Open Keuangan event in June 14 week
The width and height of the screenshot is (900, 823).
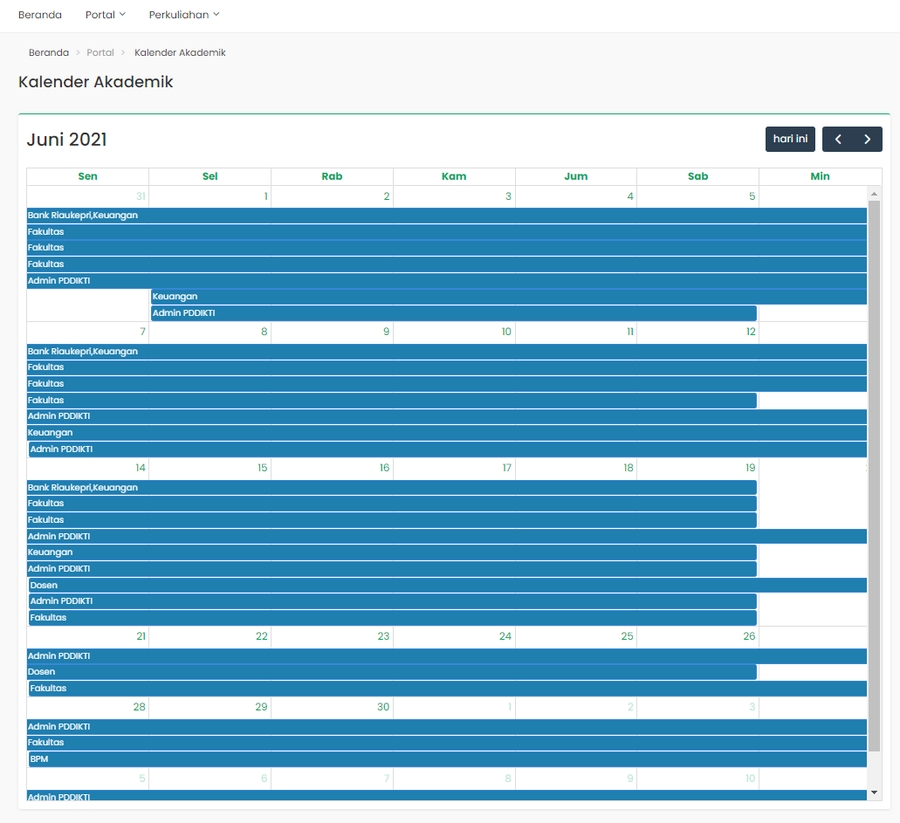(390, 552)
